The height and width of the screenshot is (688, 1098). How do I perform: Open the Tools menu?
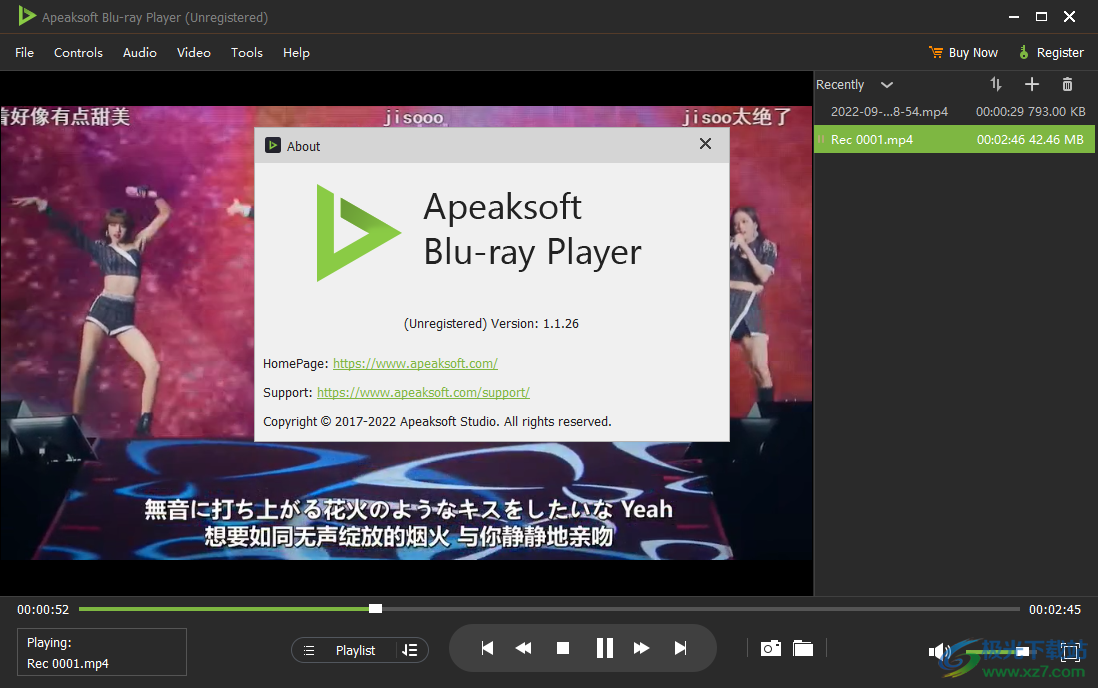point(246,52)
